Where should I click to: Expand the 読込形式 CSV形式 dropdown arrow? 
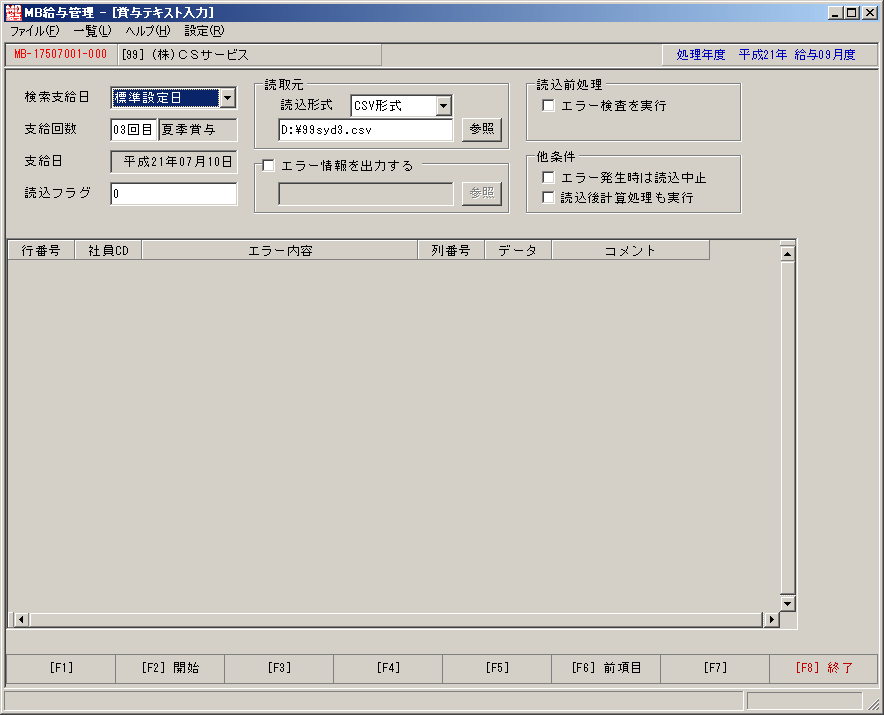tap(444, 105)
